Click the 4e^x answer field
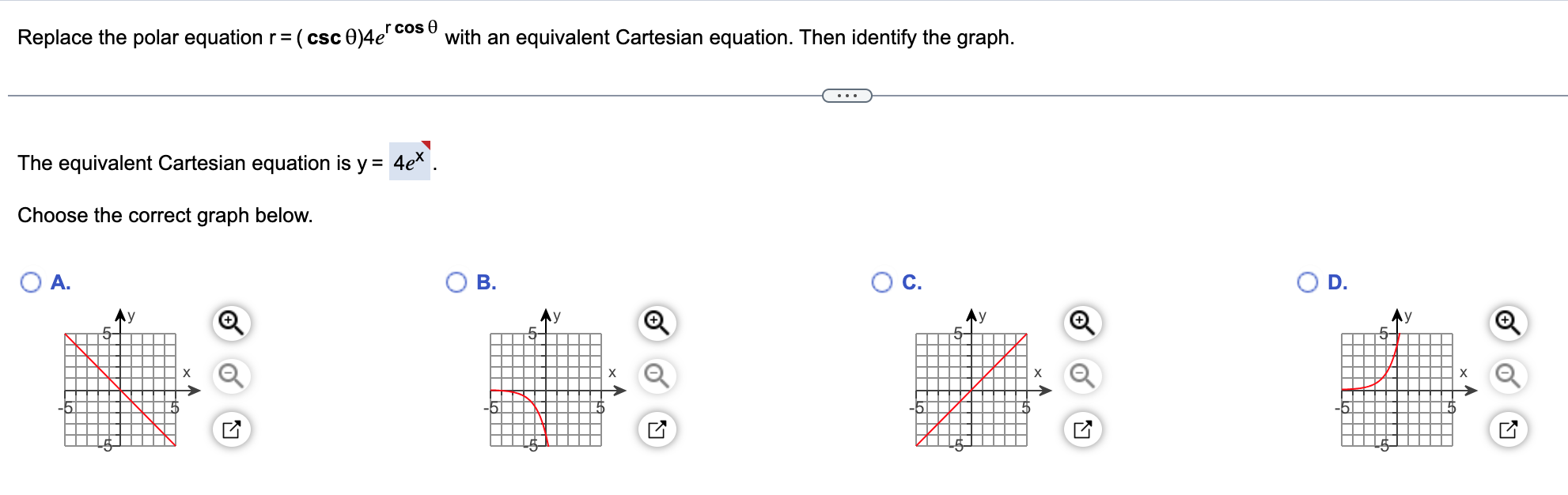Screen dimensions: 1568x495 coord(411,161)
